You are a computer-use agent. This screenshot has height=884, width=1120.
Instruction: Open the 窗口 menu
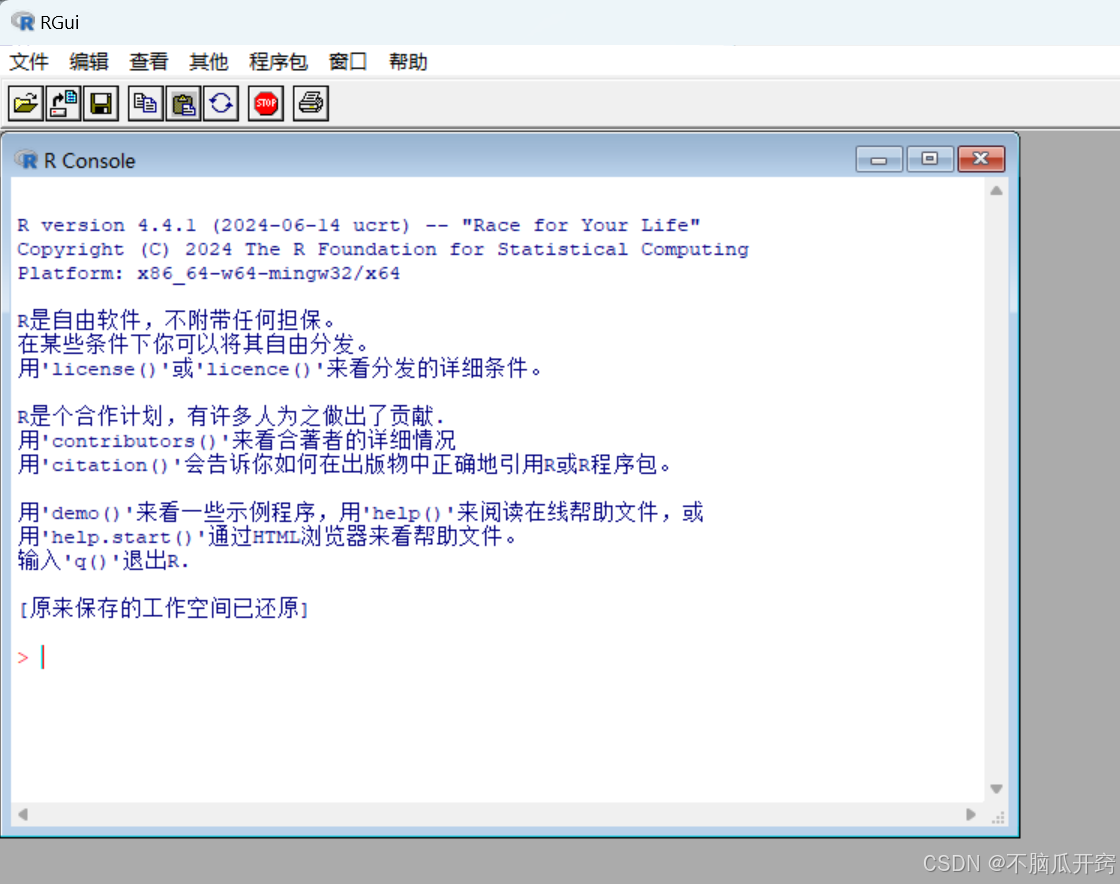coord(348,61)
